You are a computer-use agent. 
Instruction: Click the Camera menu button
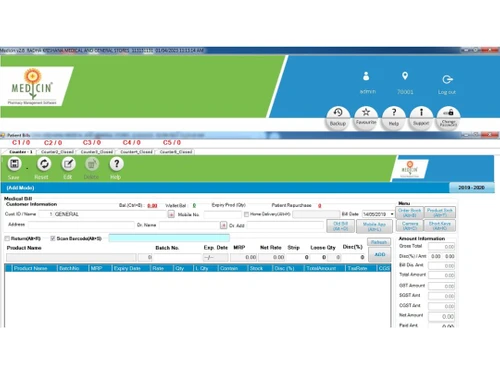pyautogui.click(x=410, y=226)
